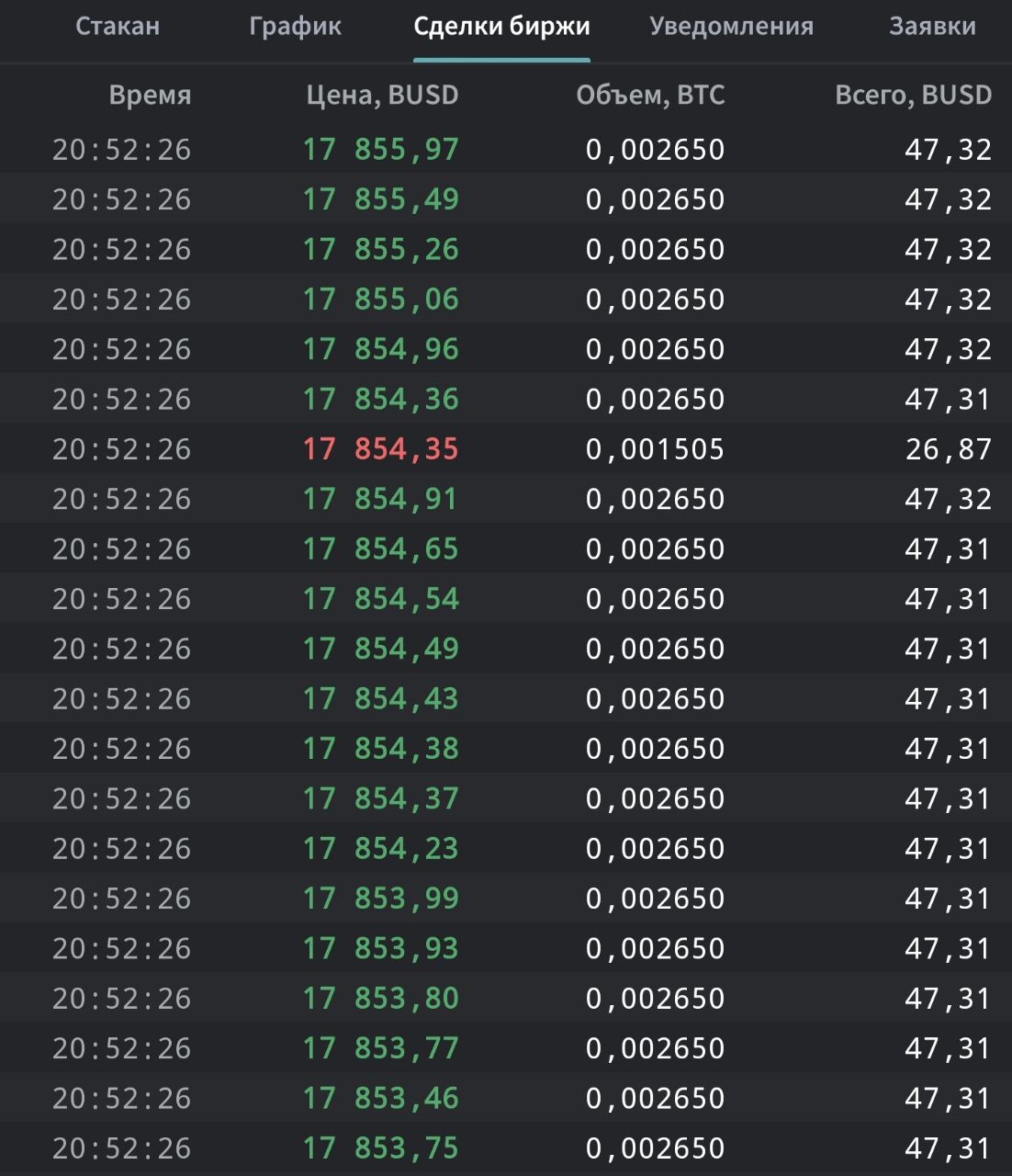This screenshot has width=1012, height=1176.
Task: Click the time in the 17 854,35 row
Action: [x=122, y=449]
